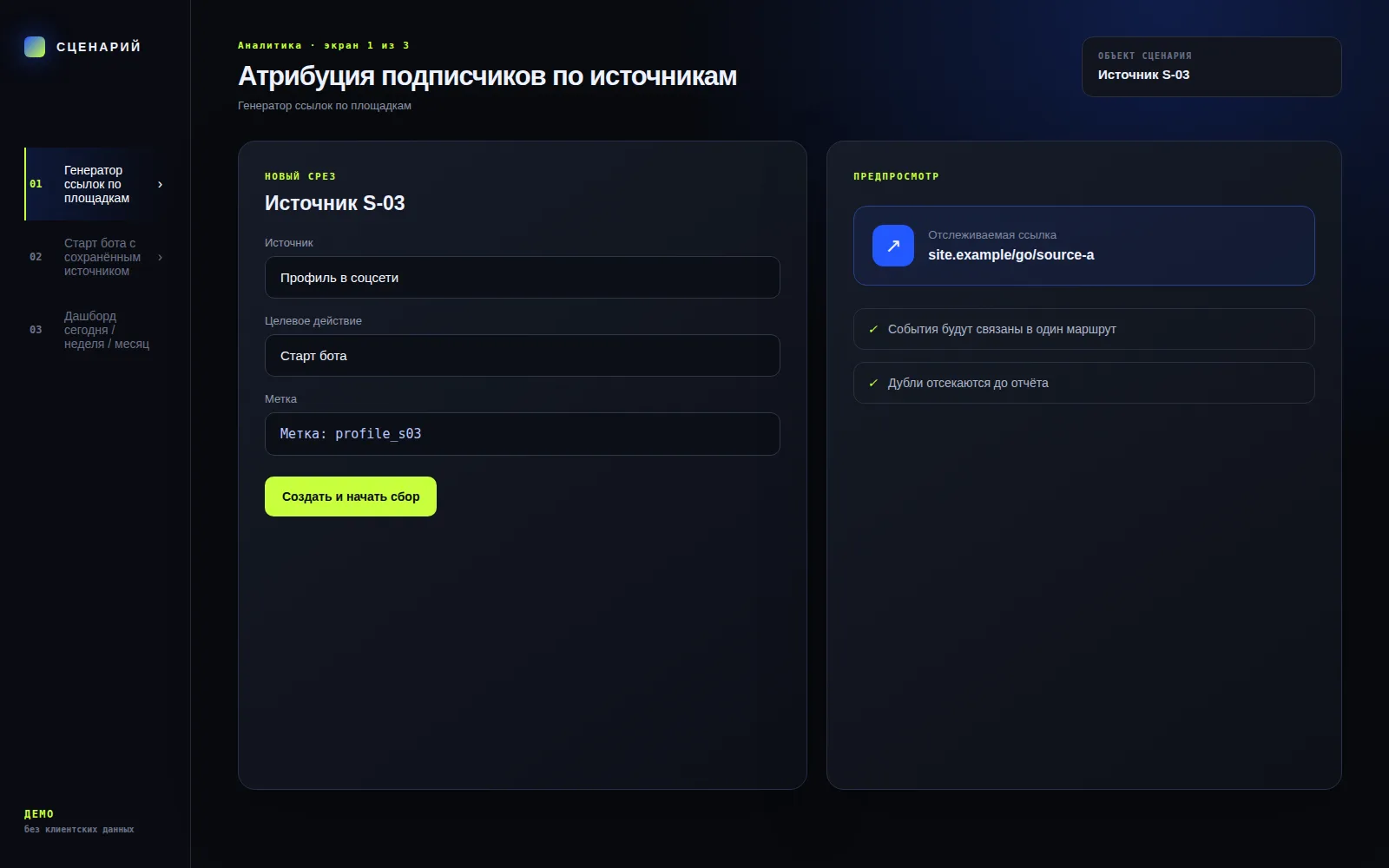Click Создать и начать сбор button
The image size is (1389, 868).
coord(351,496)
